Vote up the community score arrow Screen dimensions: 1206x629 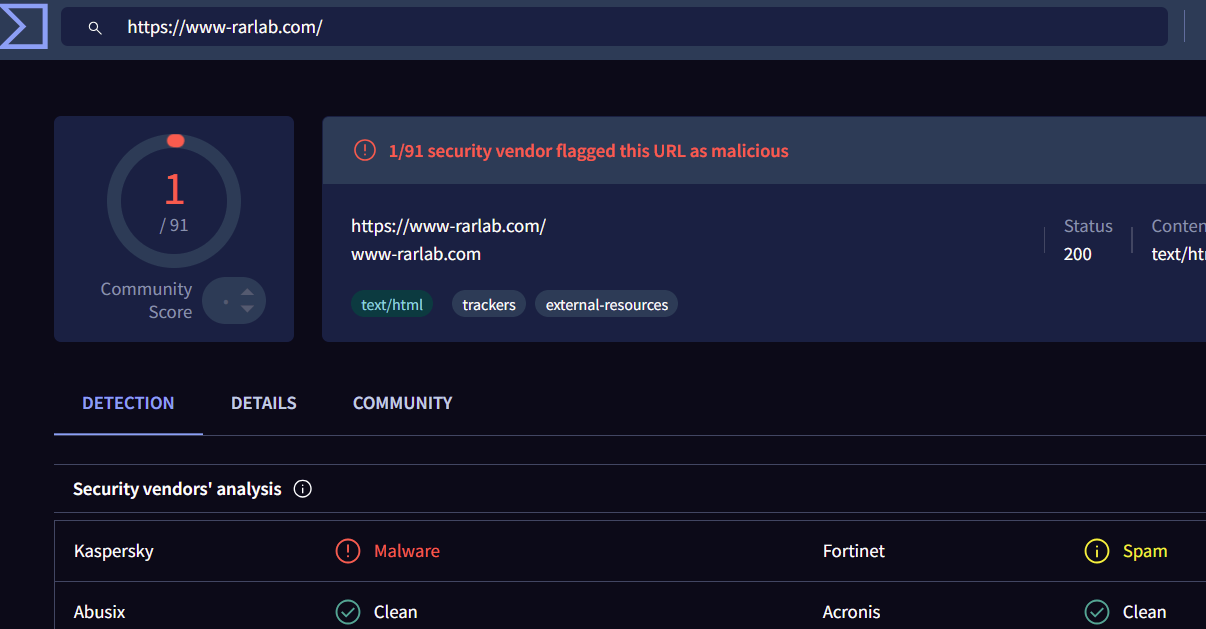tap(247, 292)
